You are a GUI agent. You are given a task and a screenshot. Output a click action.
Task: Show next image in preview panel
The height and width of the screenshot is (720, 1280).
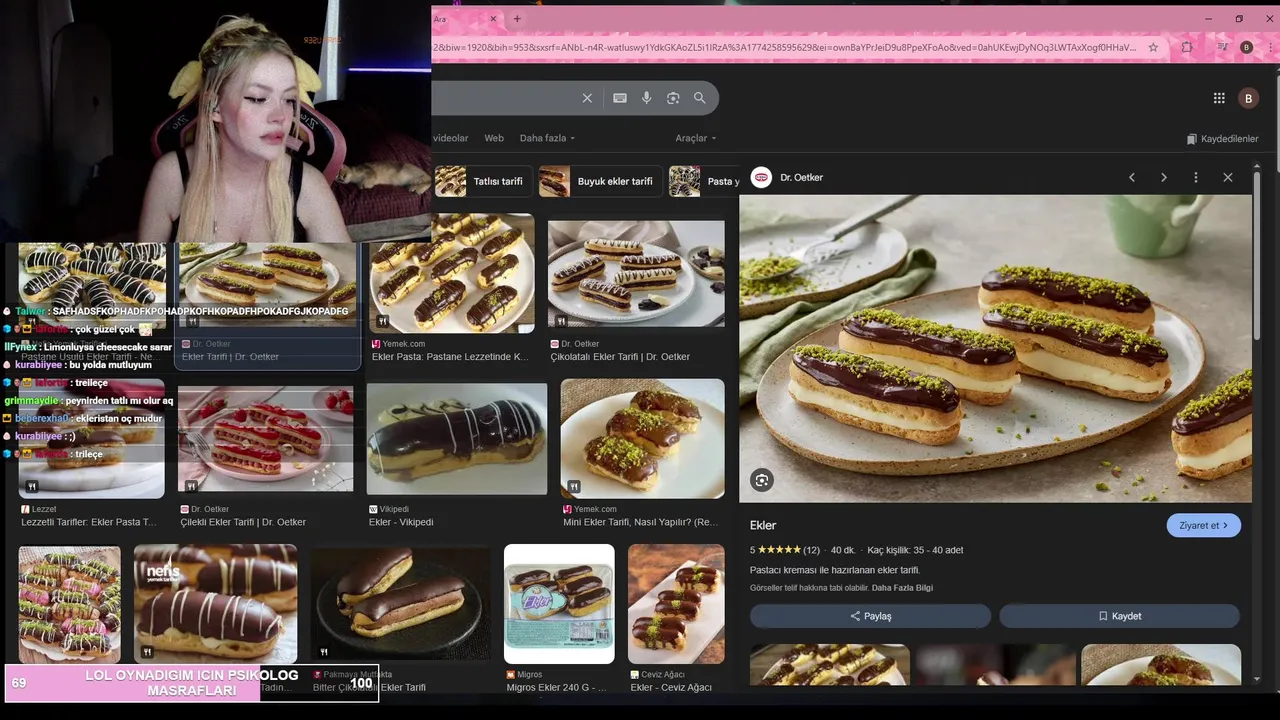point(1164,177)
